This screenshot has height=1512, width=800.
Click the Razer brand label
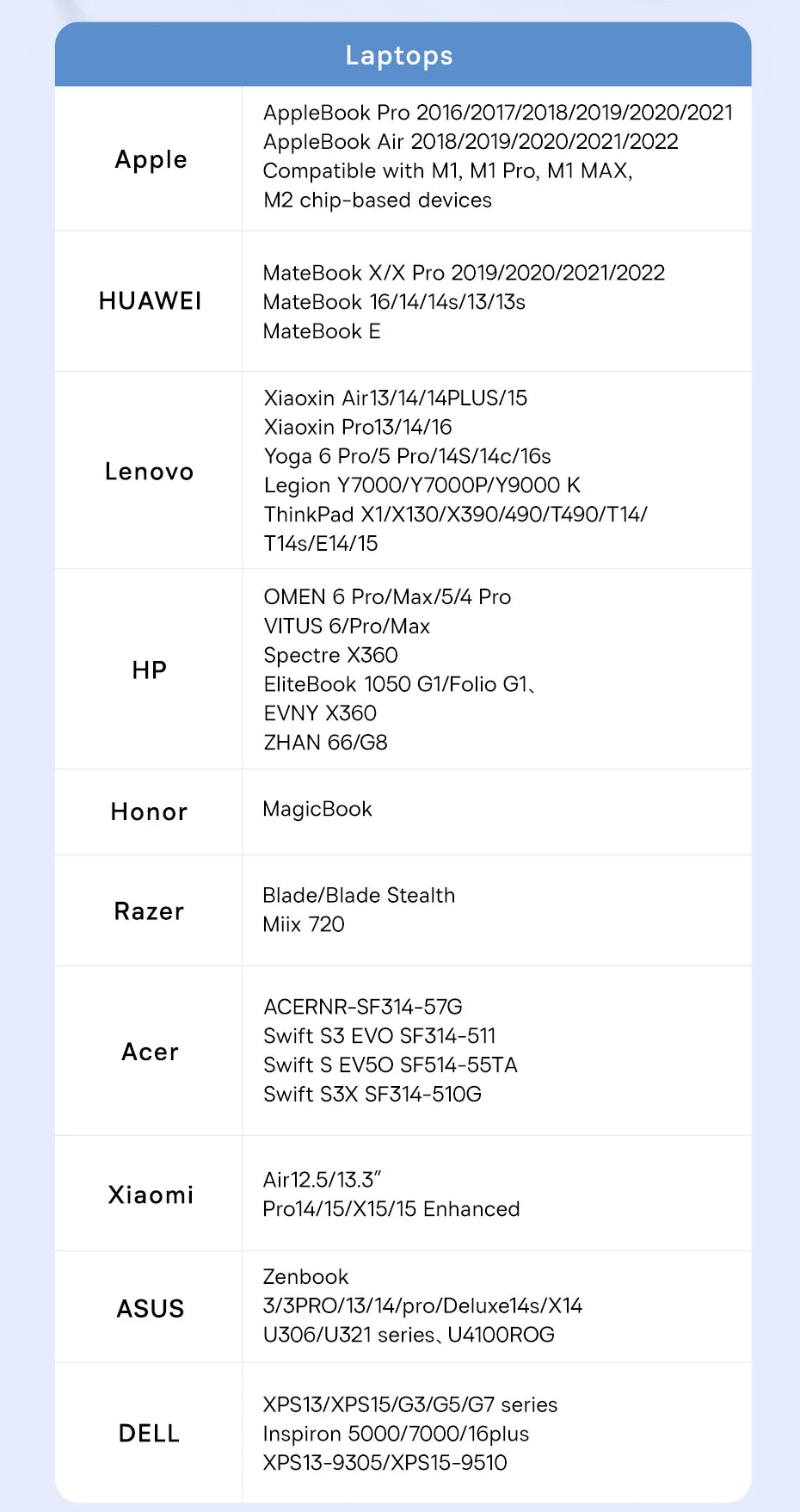[150, 911]
